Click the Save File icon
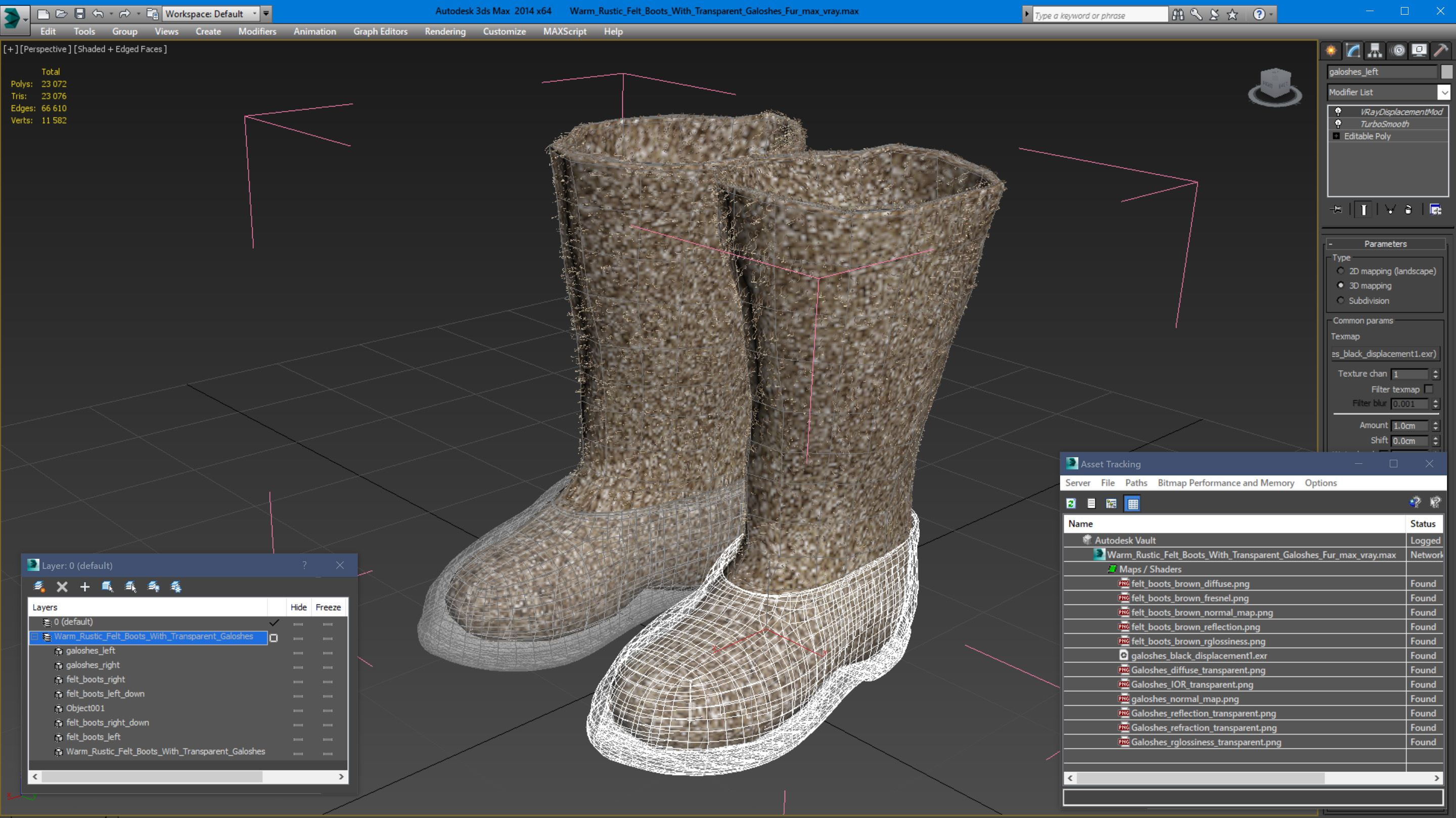Screen dimensions: 1456x818 pos(80,14)
